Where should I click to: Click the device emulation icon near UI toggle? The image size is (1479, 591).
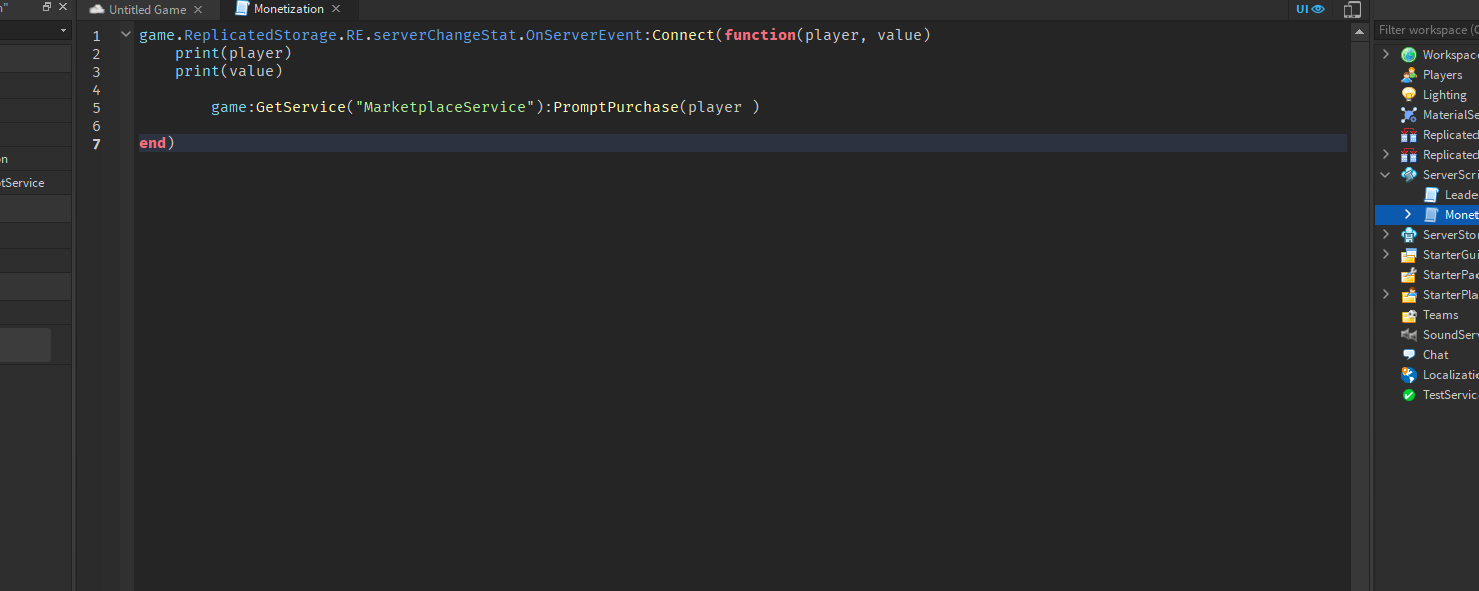(x=1352, y=9)
